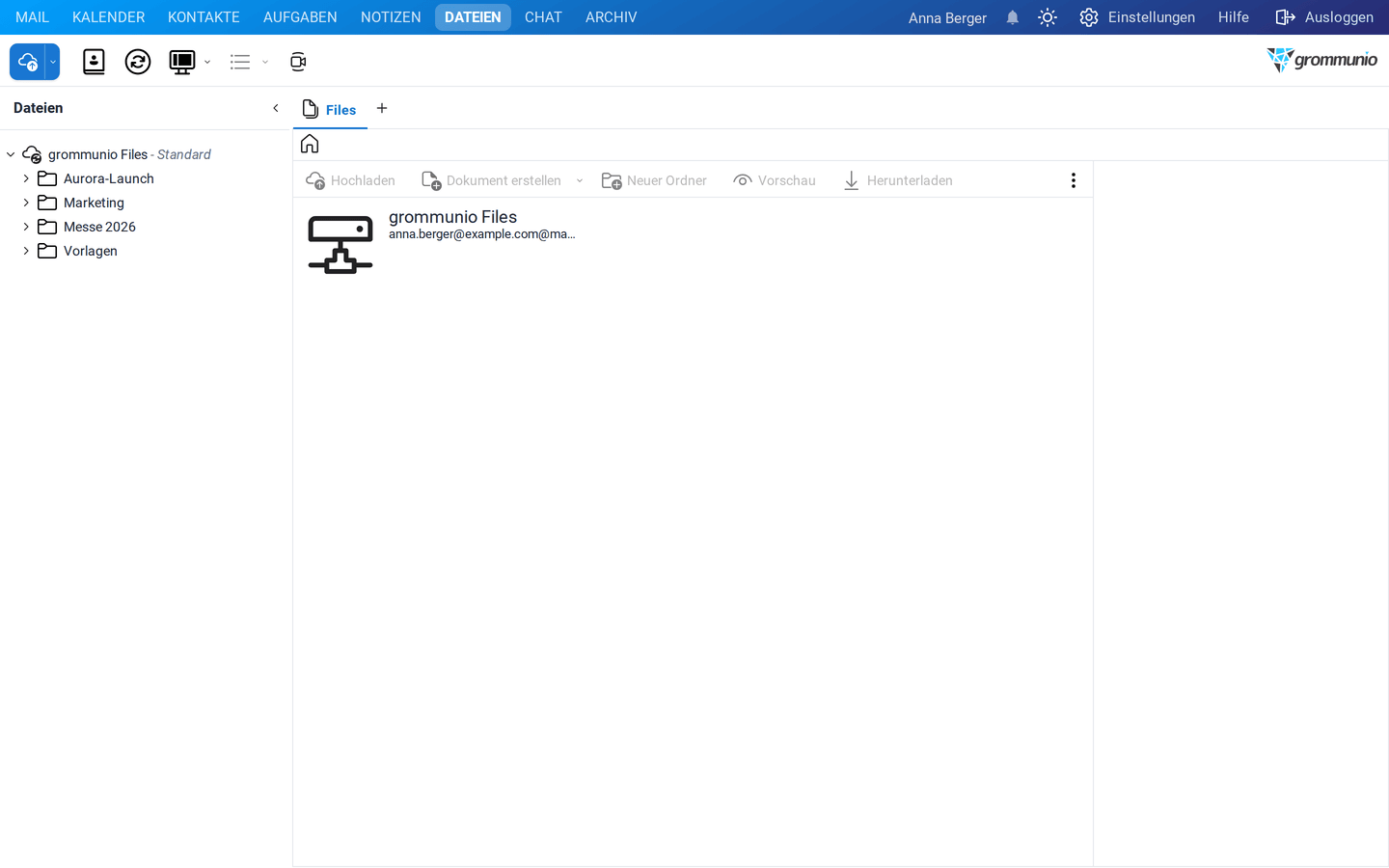The width and height of the screenshot is (1389, 868).
Task: Open Einstellungen settings
Action: [1137, 17]
